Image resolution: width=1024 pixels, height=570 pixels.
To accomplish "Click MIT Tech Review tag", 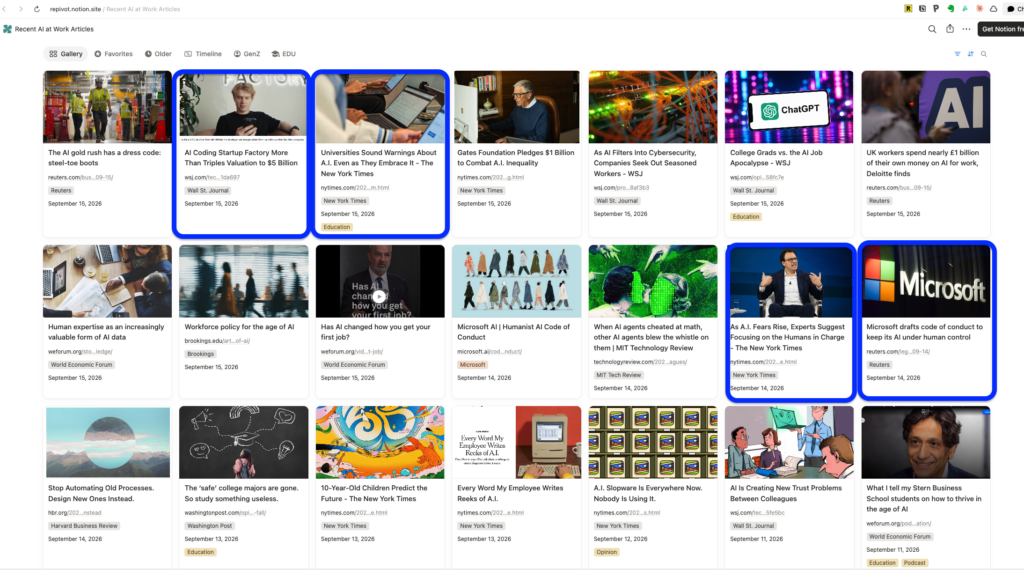I will pos(618,375).
